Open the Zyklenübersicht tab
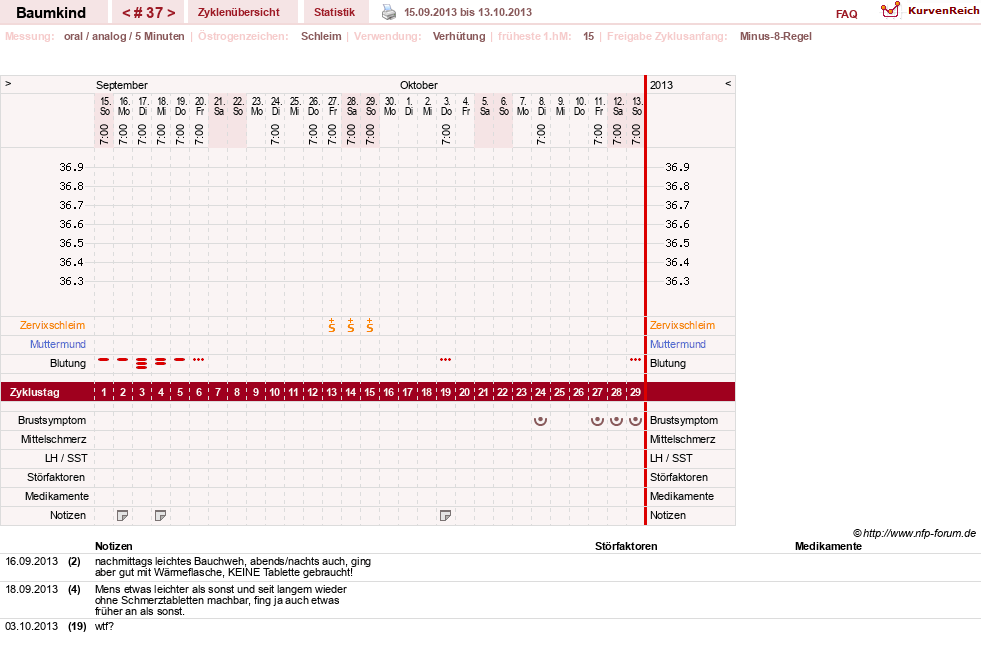Screen dimensions: 981x667 point(238,12)
